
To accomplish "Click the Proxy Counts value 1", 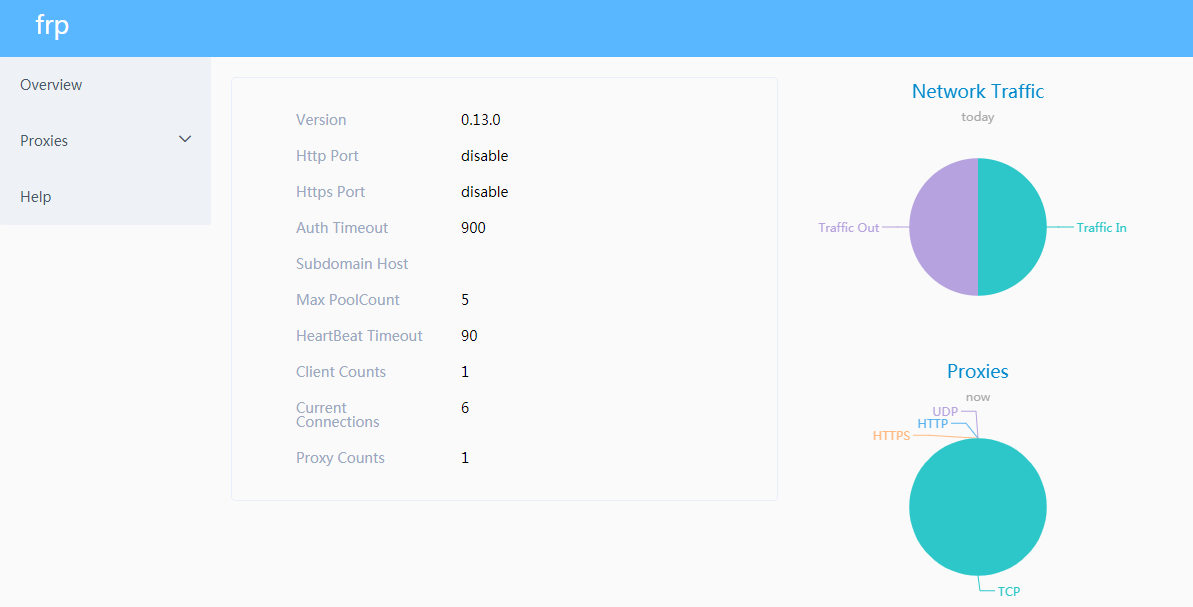I will 465,458.
